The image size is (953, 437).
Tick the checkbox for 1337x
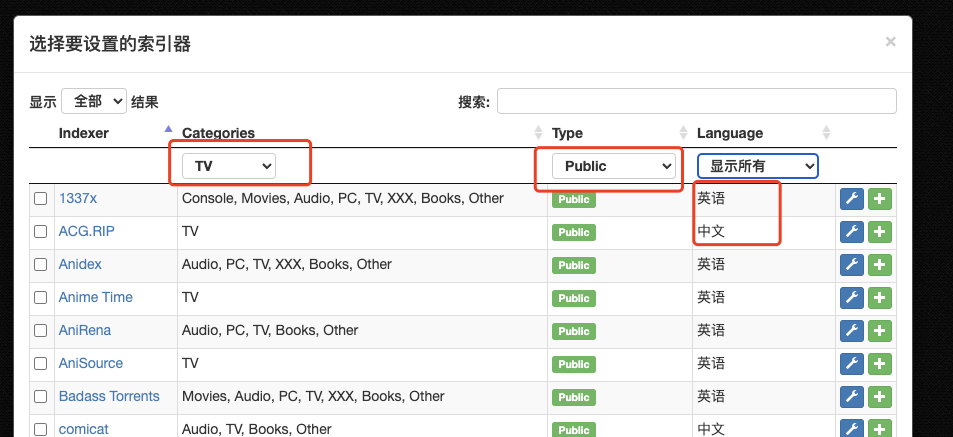(41, 199)
